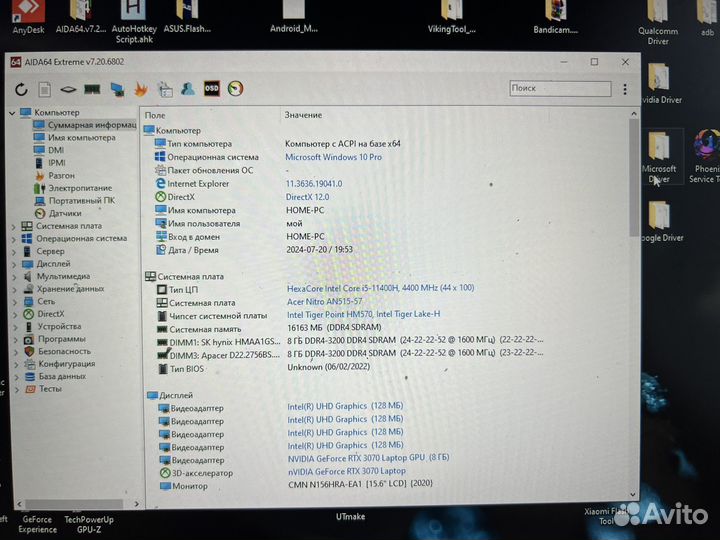Click the vertical scrollbar of the details list
The height and width of the screenshot is (540, 720).
pyautogui.click(x=634, y=177)
